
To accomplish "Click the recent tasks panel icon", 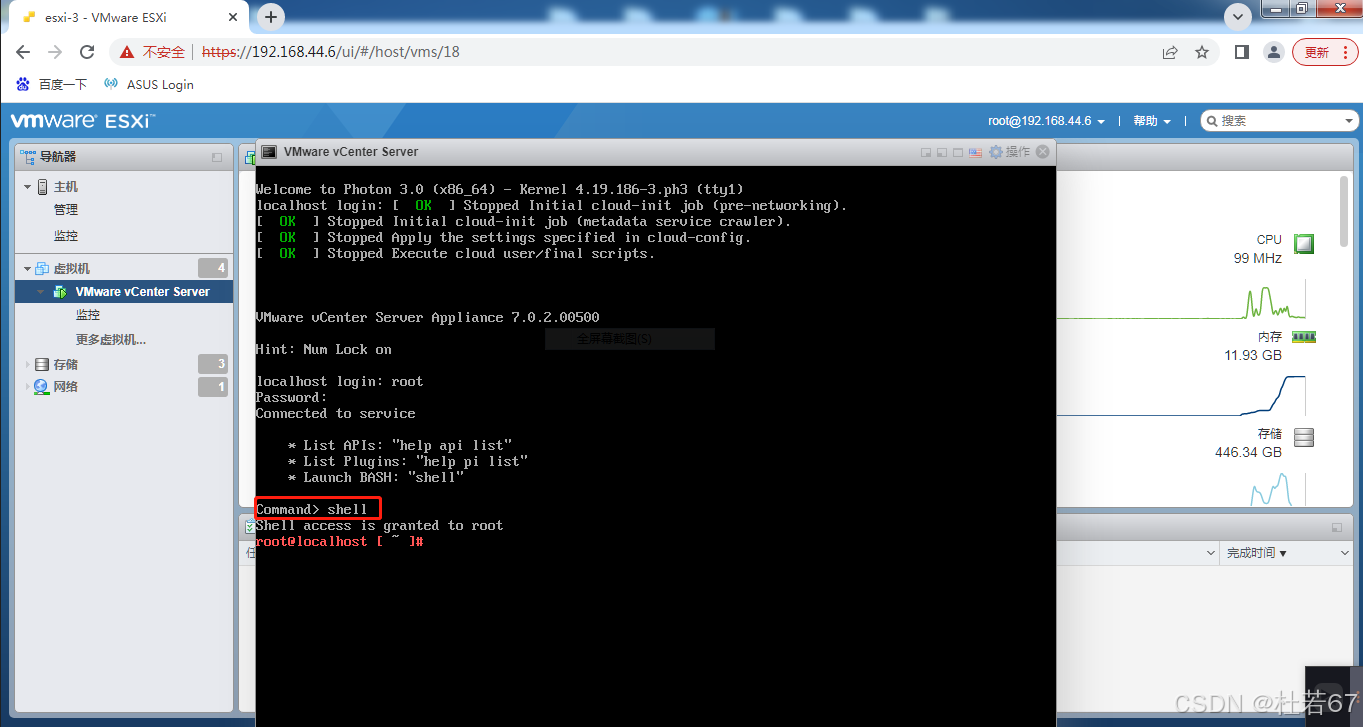I will click(250, 527).
